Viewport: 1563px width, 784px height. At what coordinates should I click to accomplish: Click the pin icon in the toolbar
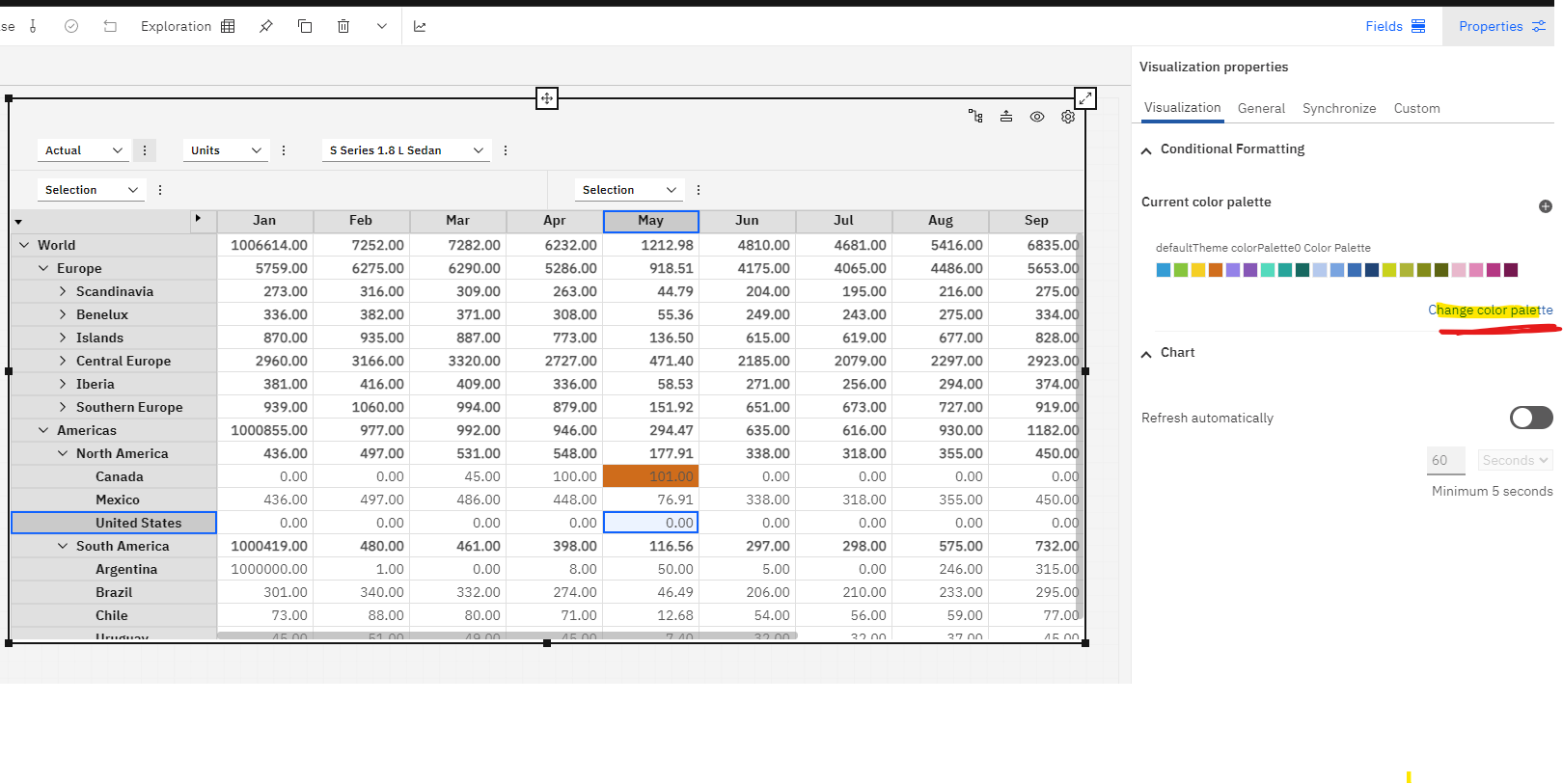tap(266, 26)
